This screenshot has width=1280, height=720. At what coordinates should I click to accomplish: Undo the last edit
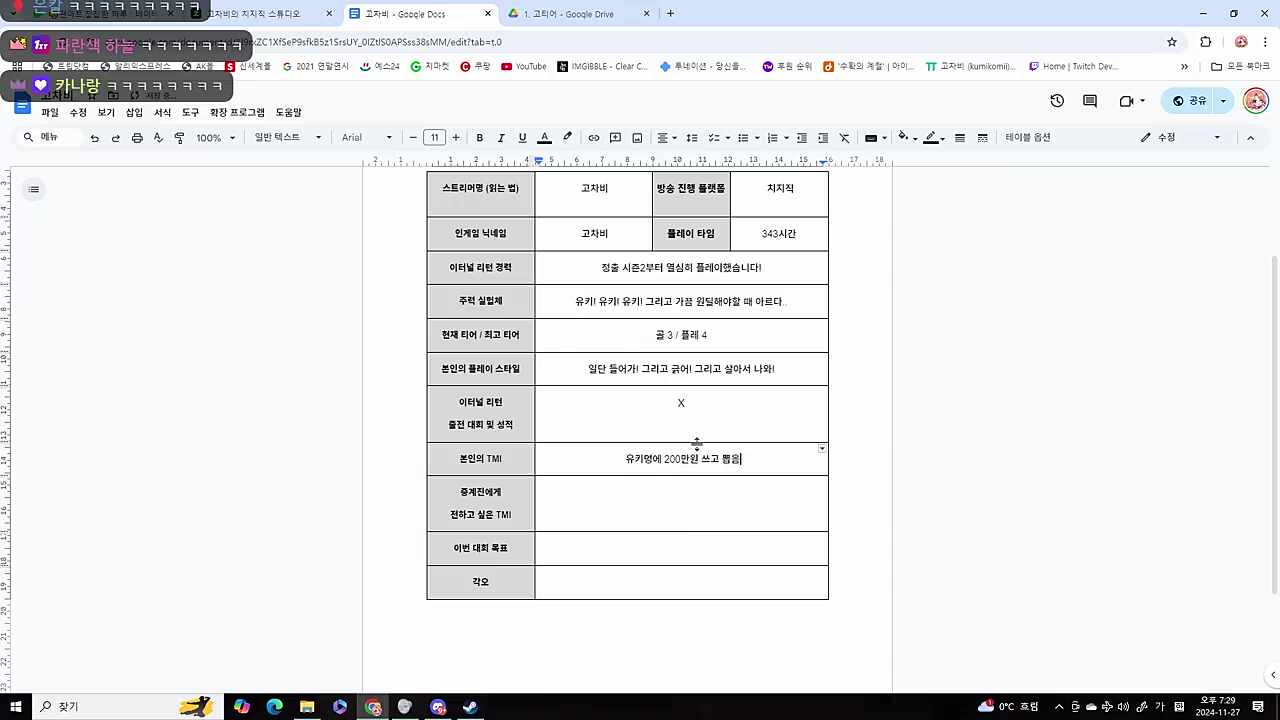pyautogui.click(x=94, y=138)
